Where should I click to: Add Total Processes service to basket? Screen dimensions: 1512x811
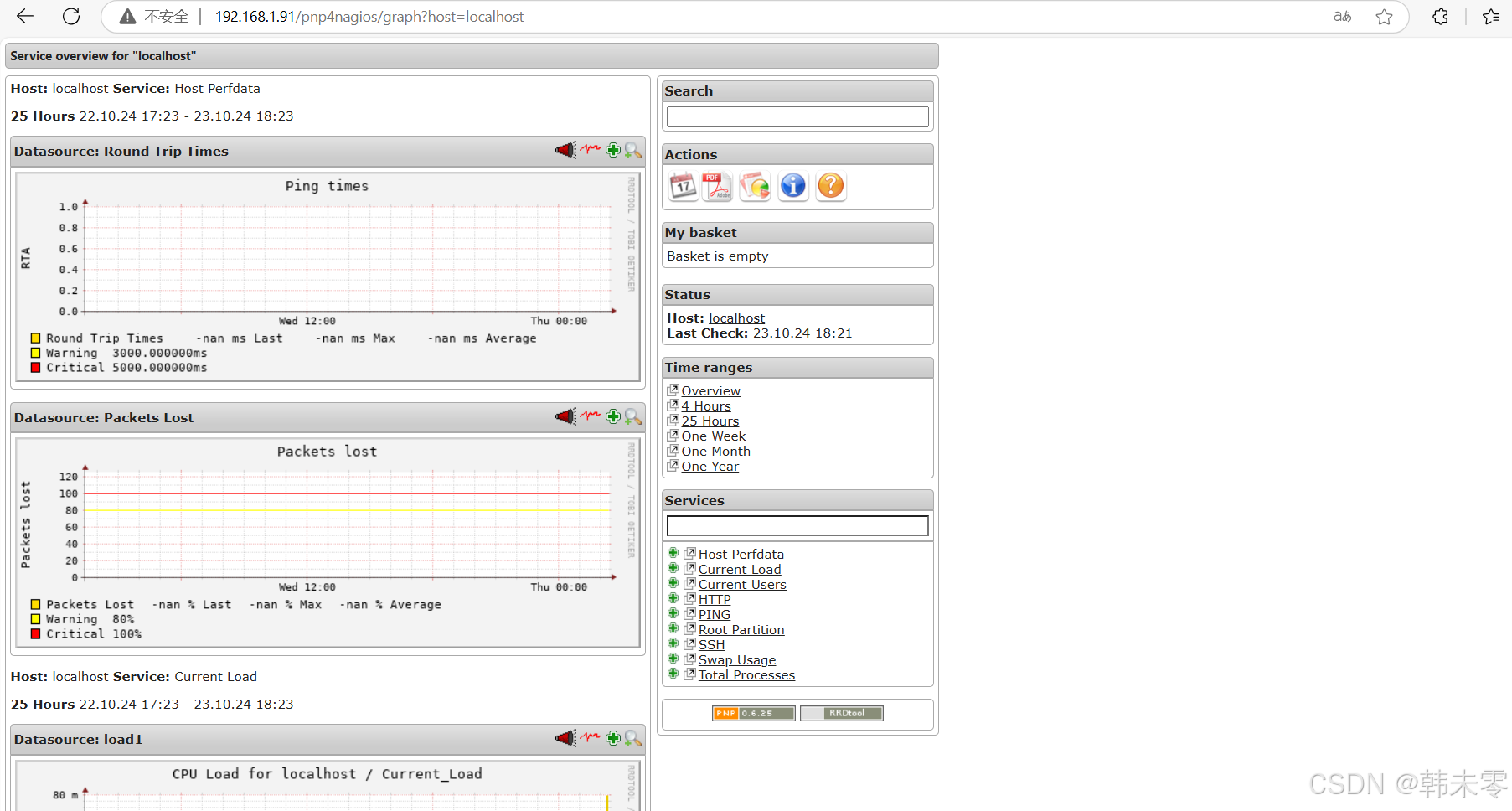pos(673,674)
